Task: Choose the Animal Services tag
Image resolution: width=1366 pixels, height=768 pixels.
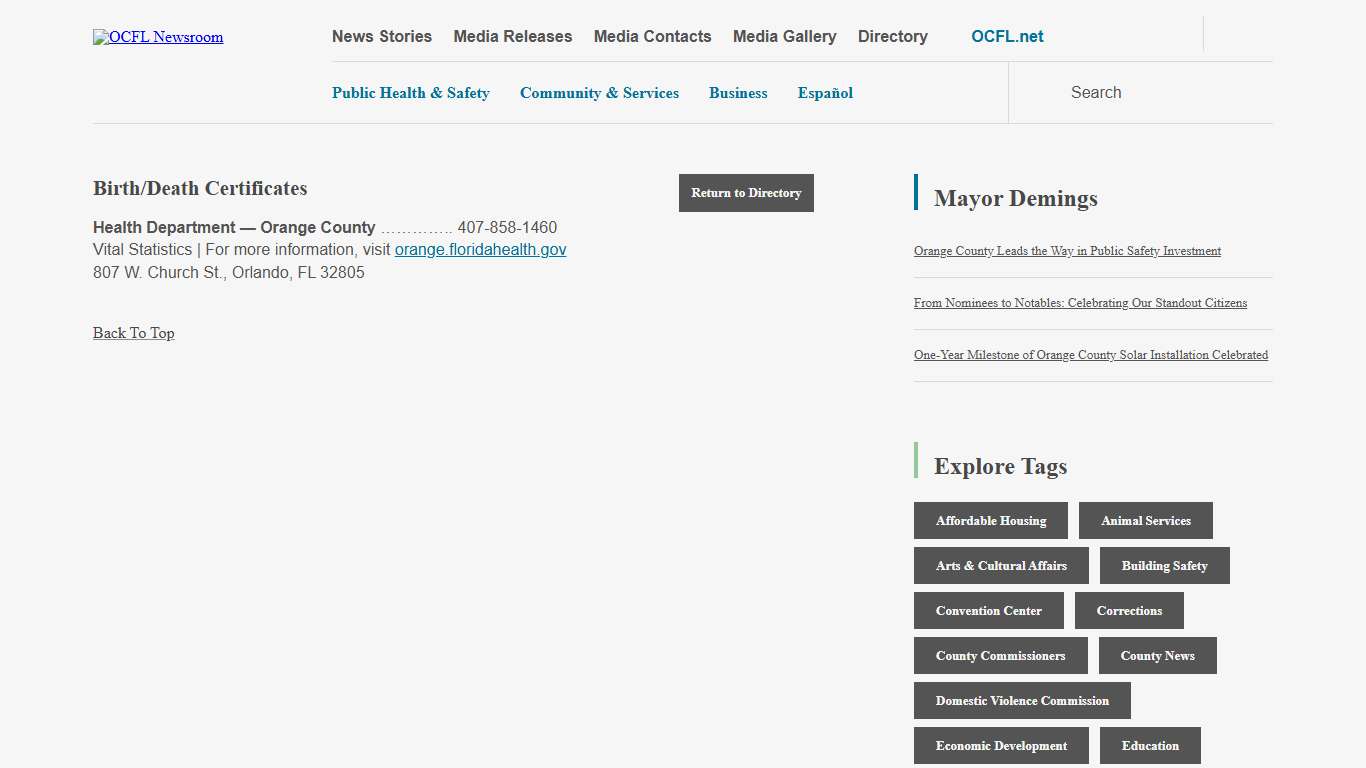Action: tap(1145, 521)
